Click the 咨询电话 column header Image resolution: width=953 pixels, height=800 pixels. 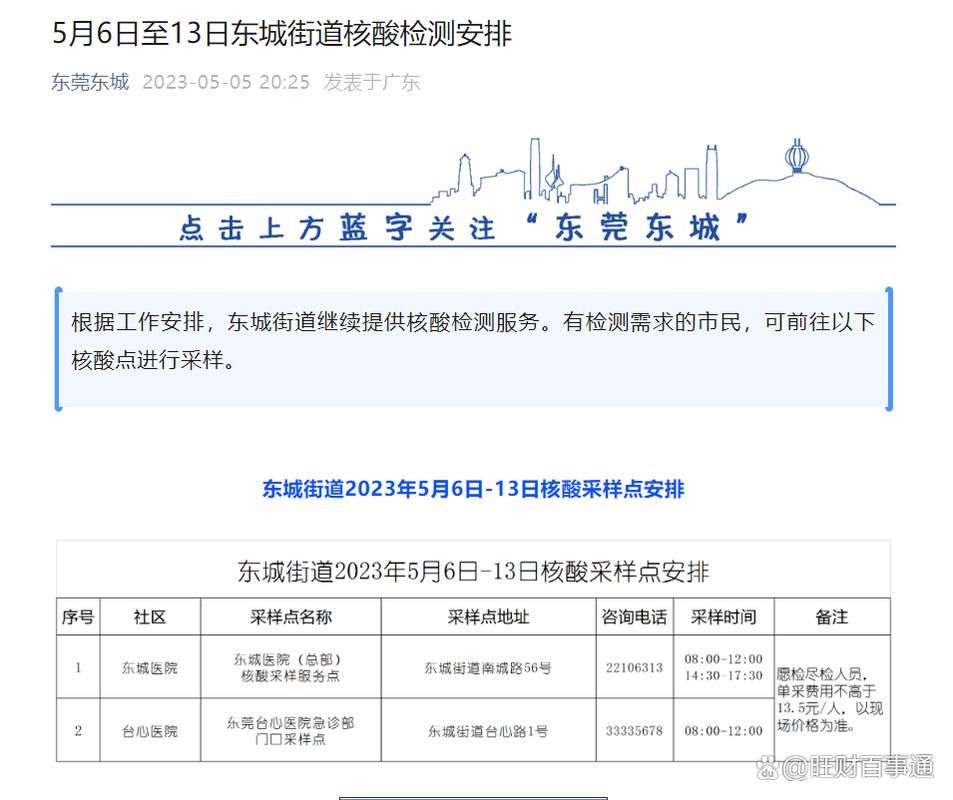(x=635, y=617)
